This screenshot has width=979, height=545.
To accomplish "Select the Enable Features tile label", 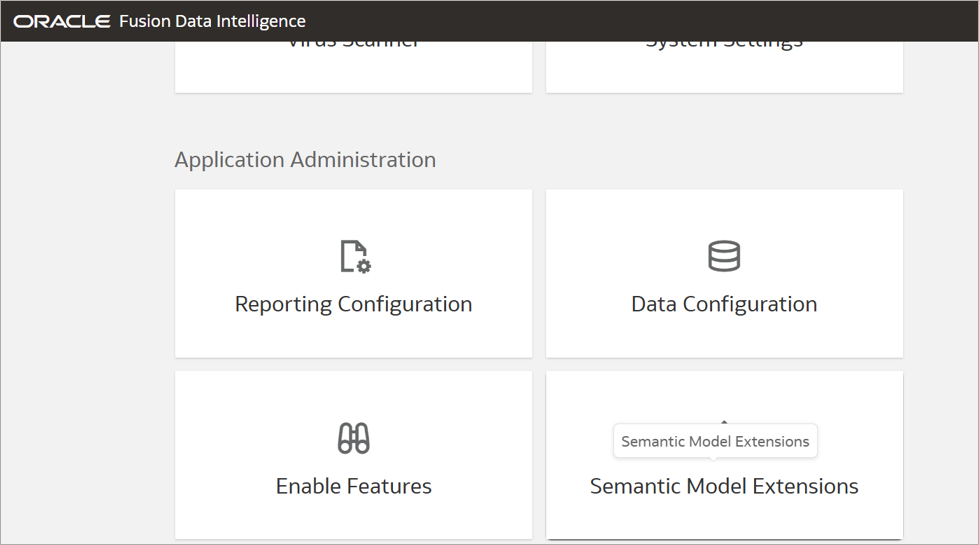I will click(x=354, y=486).
